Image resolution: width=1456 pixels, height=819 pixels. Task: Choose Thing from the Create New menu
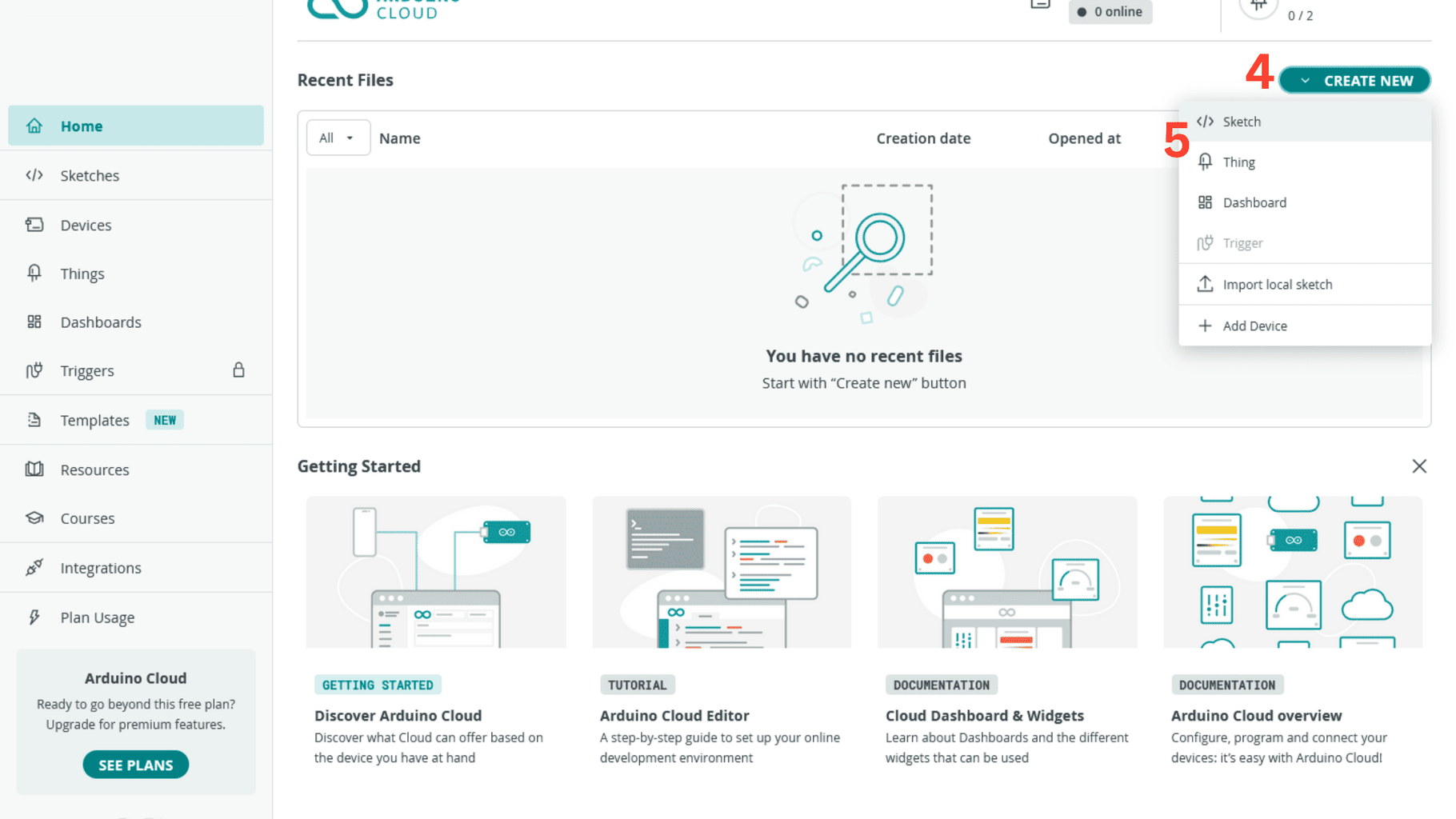(x=1305, y=162)
